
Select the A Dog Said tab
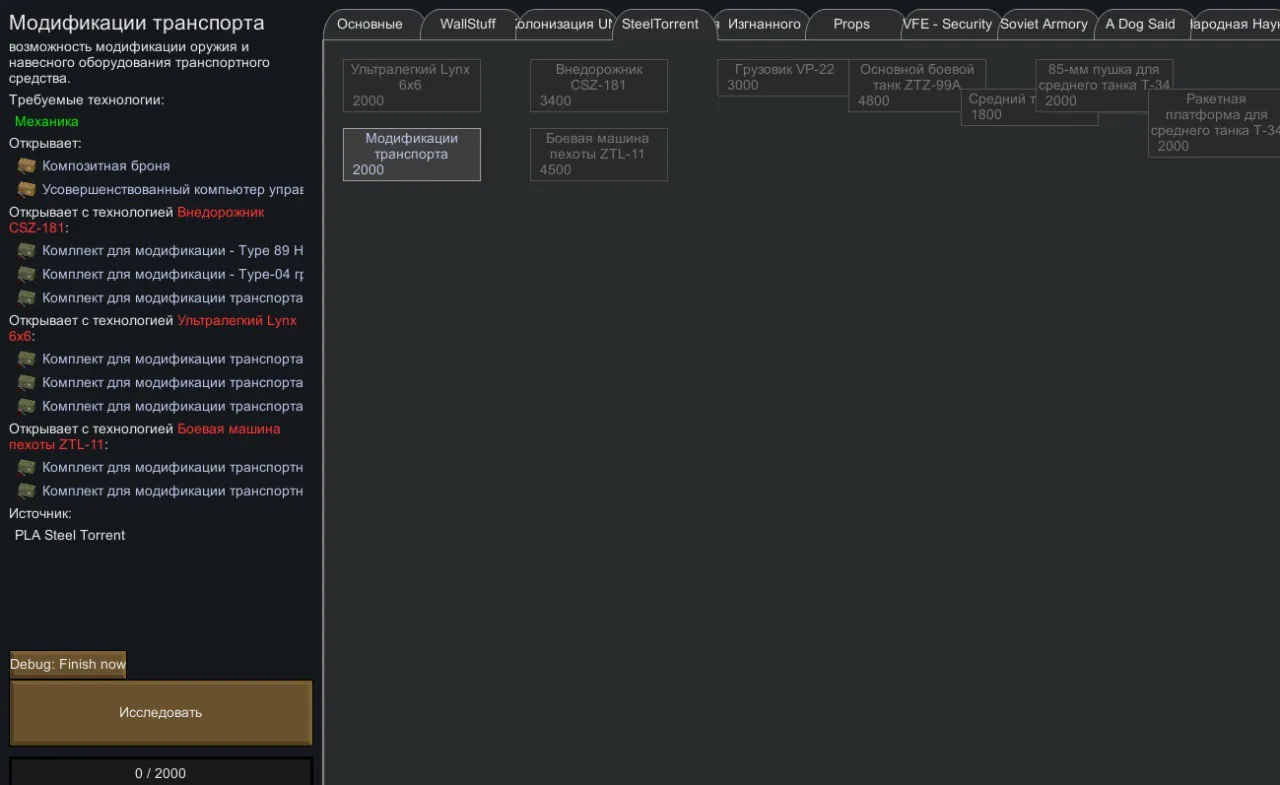pyautogui.click(x=1140, y=24)
